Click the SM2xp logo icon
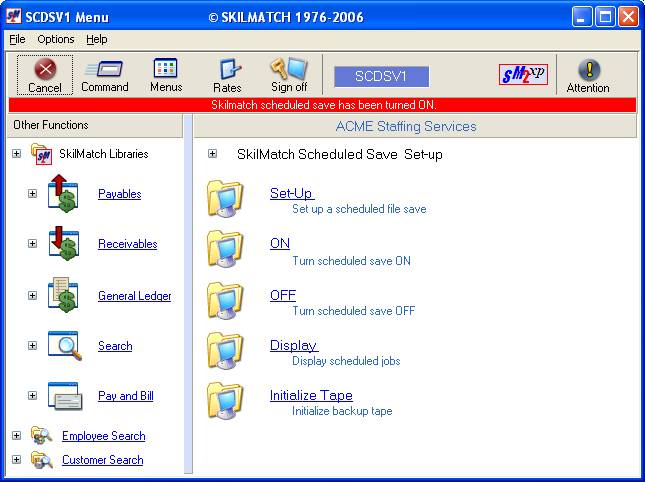This screenshot has height=482, width=645. 523,74
